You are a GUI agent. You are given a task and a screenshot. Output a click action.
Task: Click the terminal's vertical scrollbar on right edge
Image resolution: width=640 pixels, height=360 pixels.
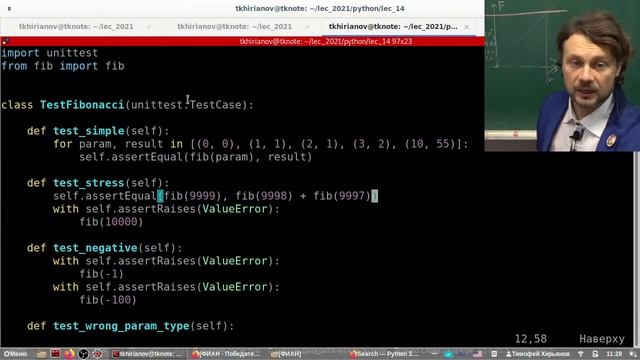636,249
